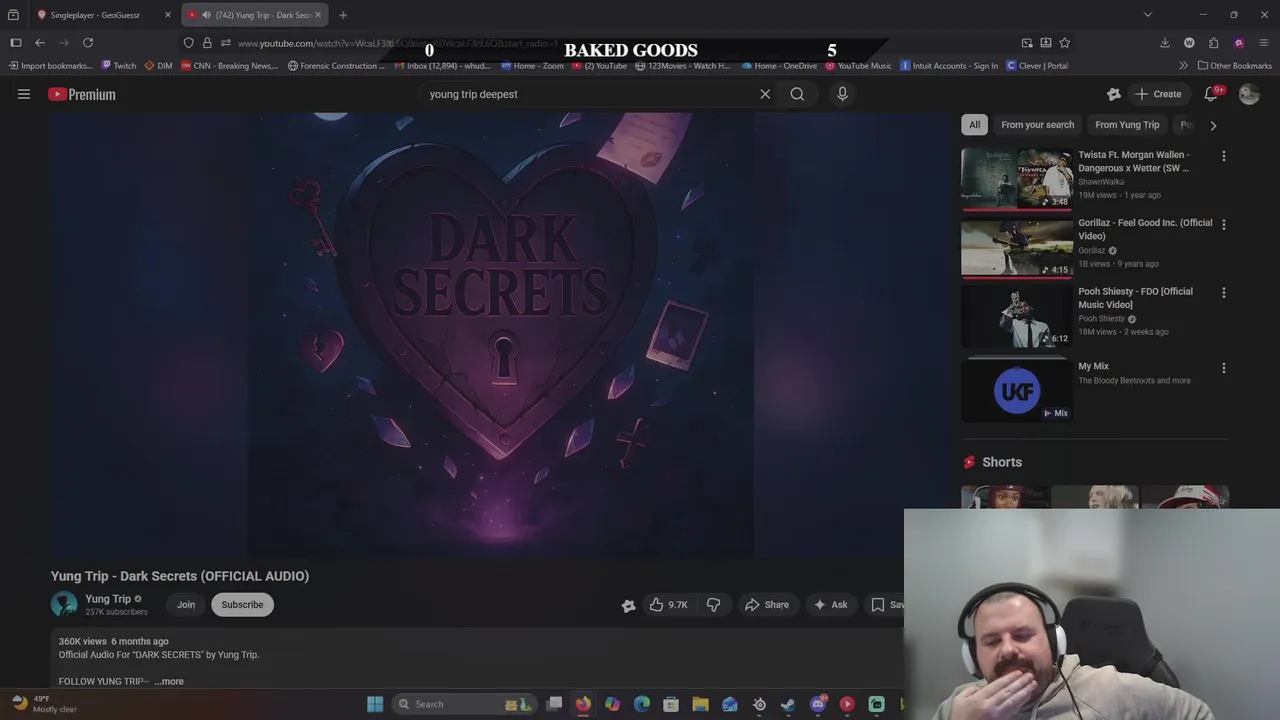Go to the YouTube Premium home logo
The height and width of the screenshot is (720, 1280).
point(82,94)
